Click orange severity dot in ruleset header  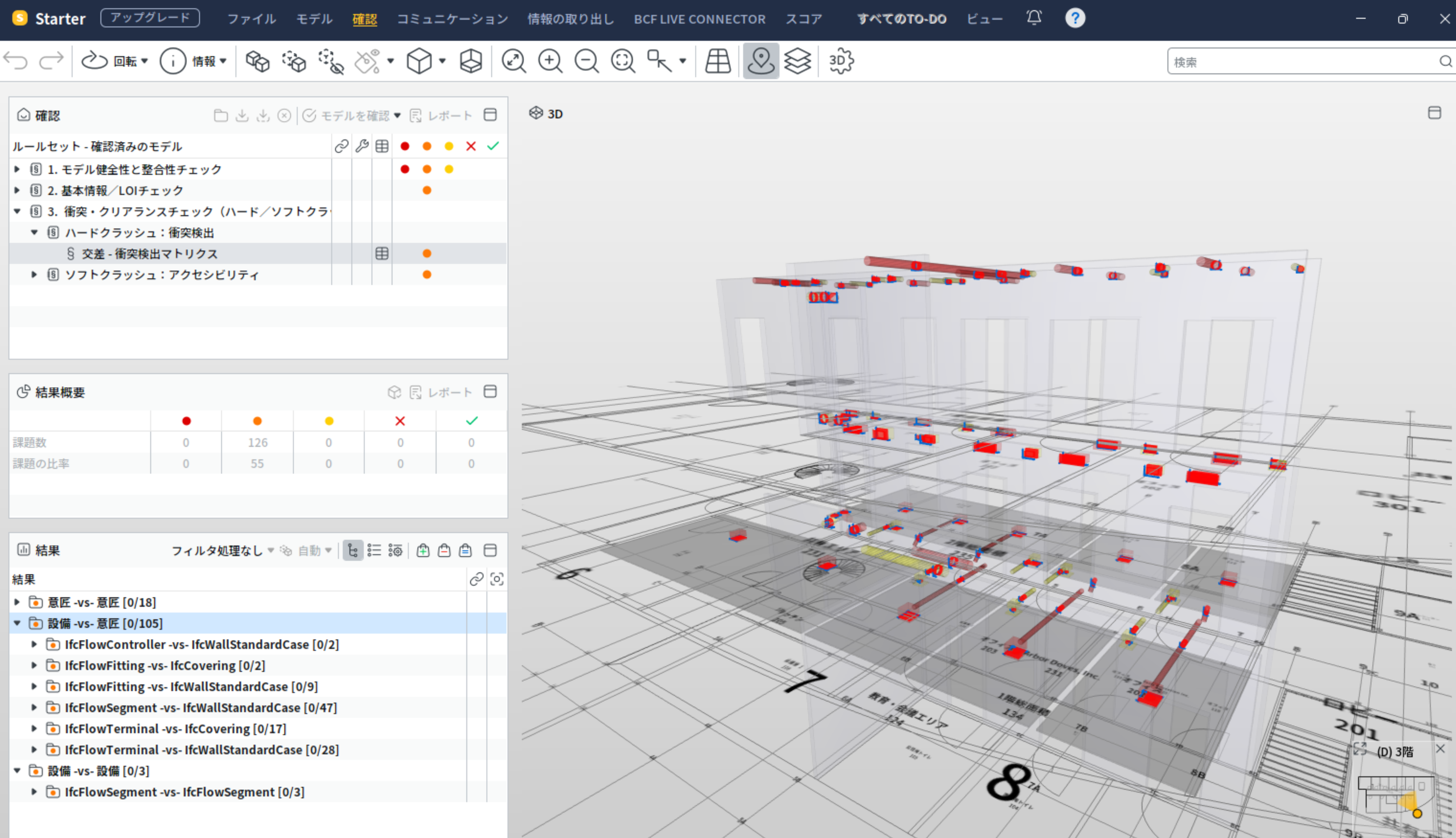click(x=427, y=146)
